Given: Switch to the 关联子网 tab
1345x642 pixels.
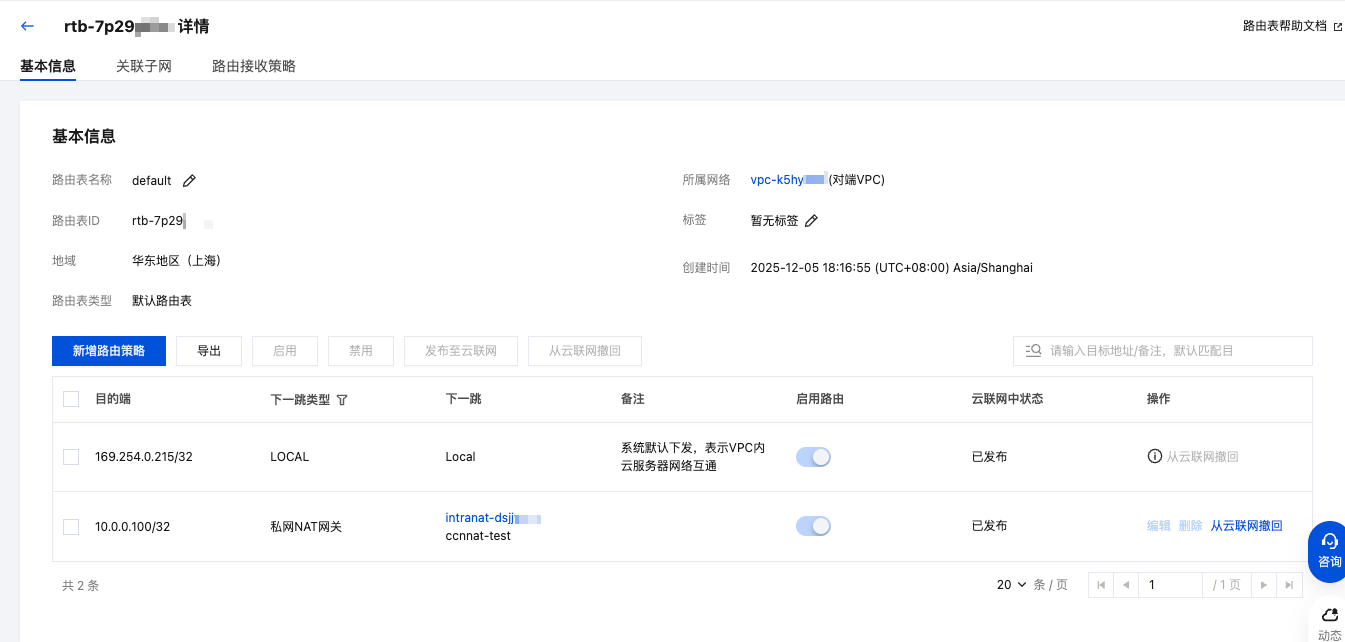Looking at the screenshot, I should pyautogui.click(x=144, y=66).
